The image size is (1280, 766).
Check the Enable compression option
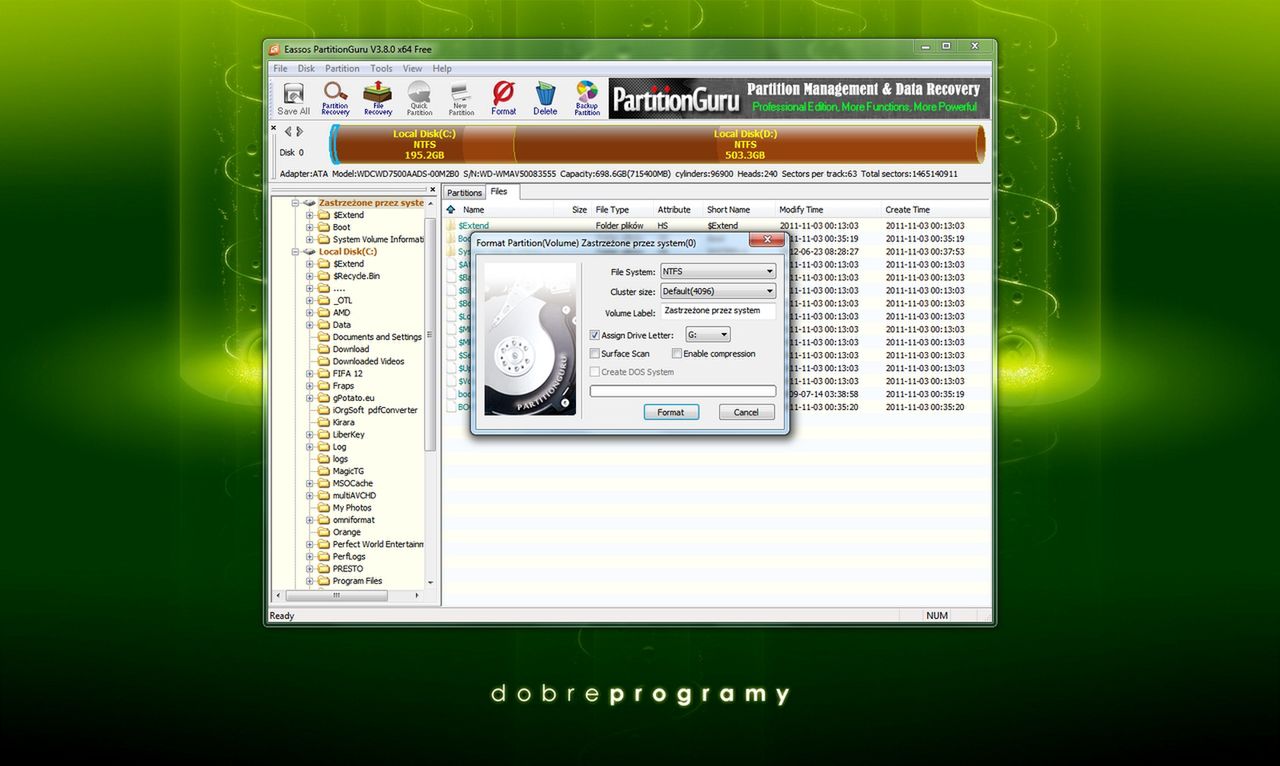tap(677, 353)
